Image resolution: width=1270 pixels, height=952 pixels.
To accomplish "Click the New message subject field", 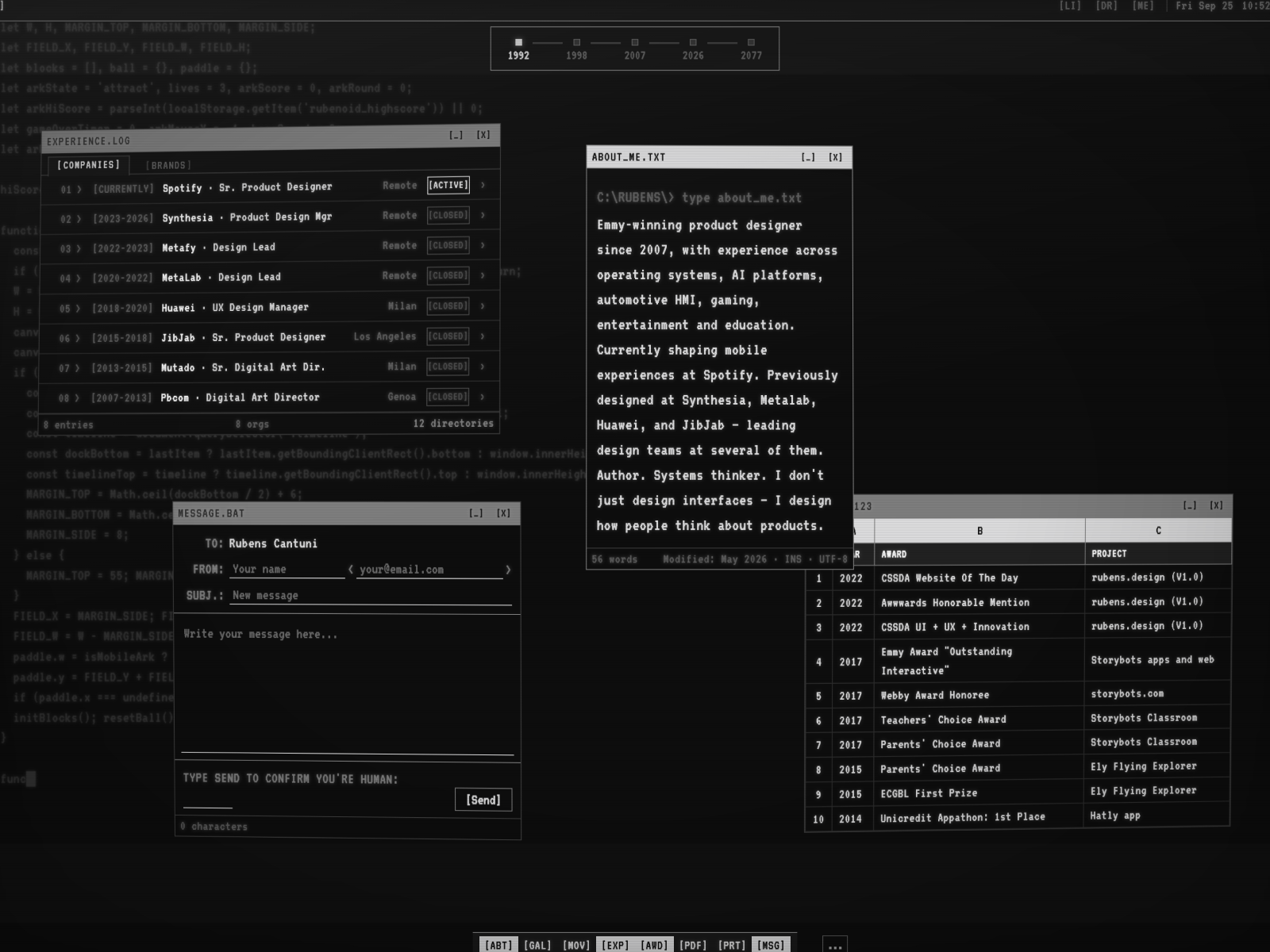I will 371,596.
